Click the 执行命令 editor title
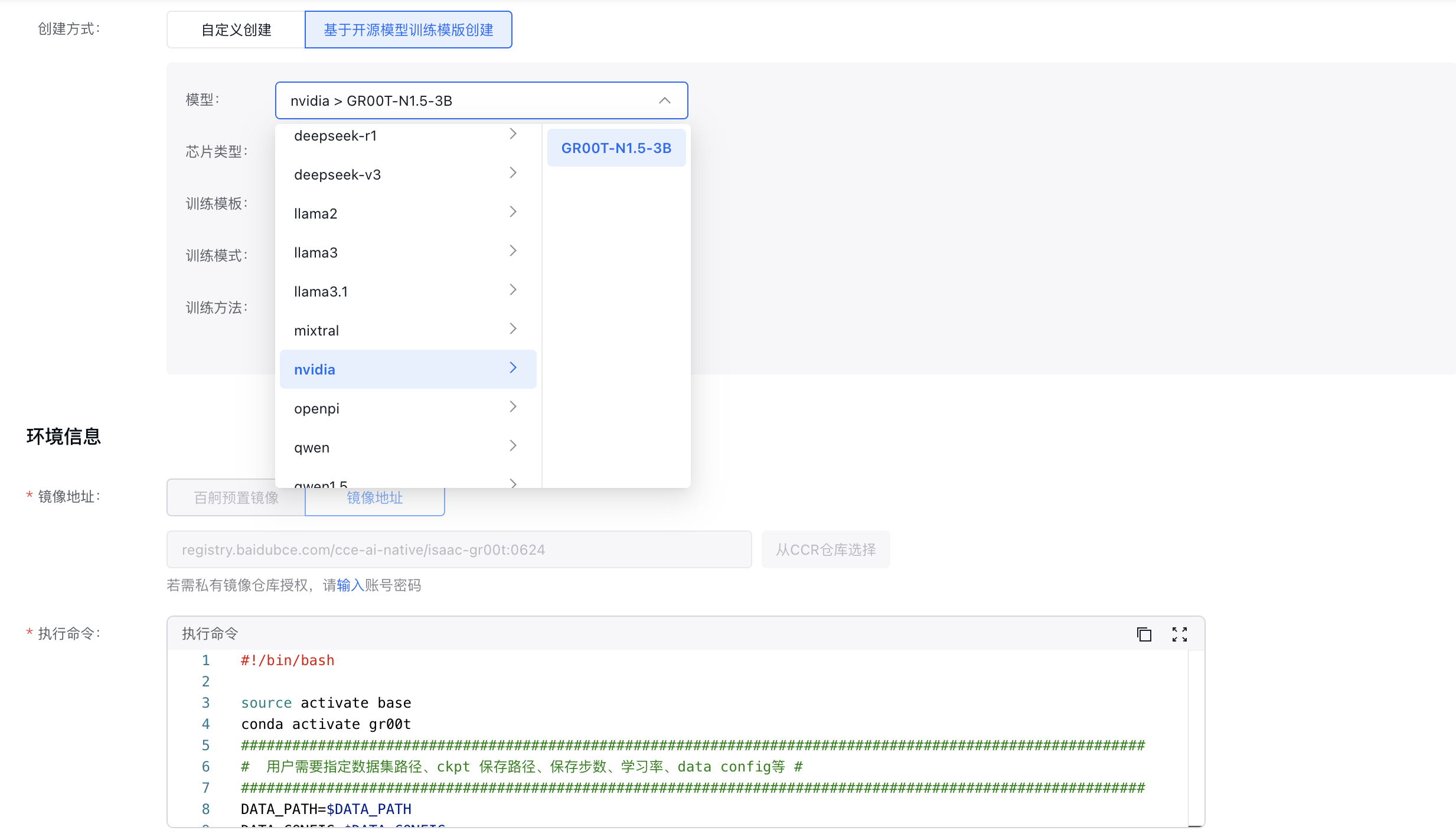The height and width of the screenshot is (840, 1456). [x=210, y=634]
